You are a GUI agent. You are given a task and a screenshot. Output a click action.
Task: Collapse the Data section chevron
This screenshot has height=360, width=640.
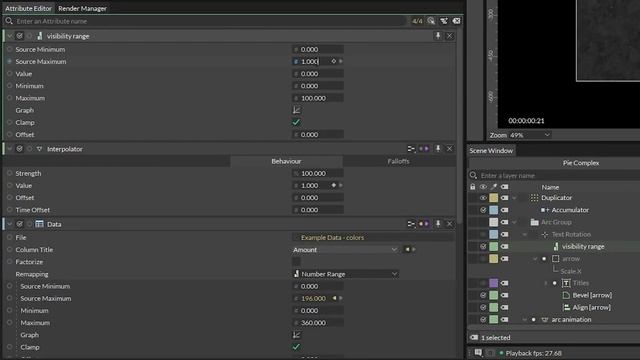click(9, 224)
